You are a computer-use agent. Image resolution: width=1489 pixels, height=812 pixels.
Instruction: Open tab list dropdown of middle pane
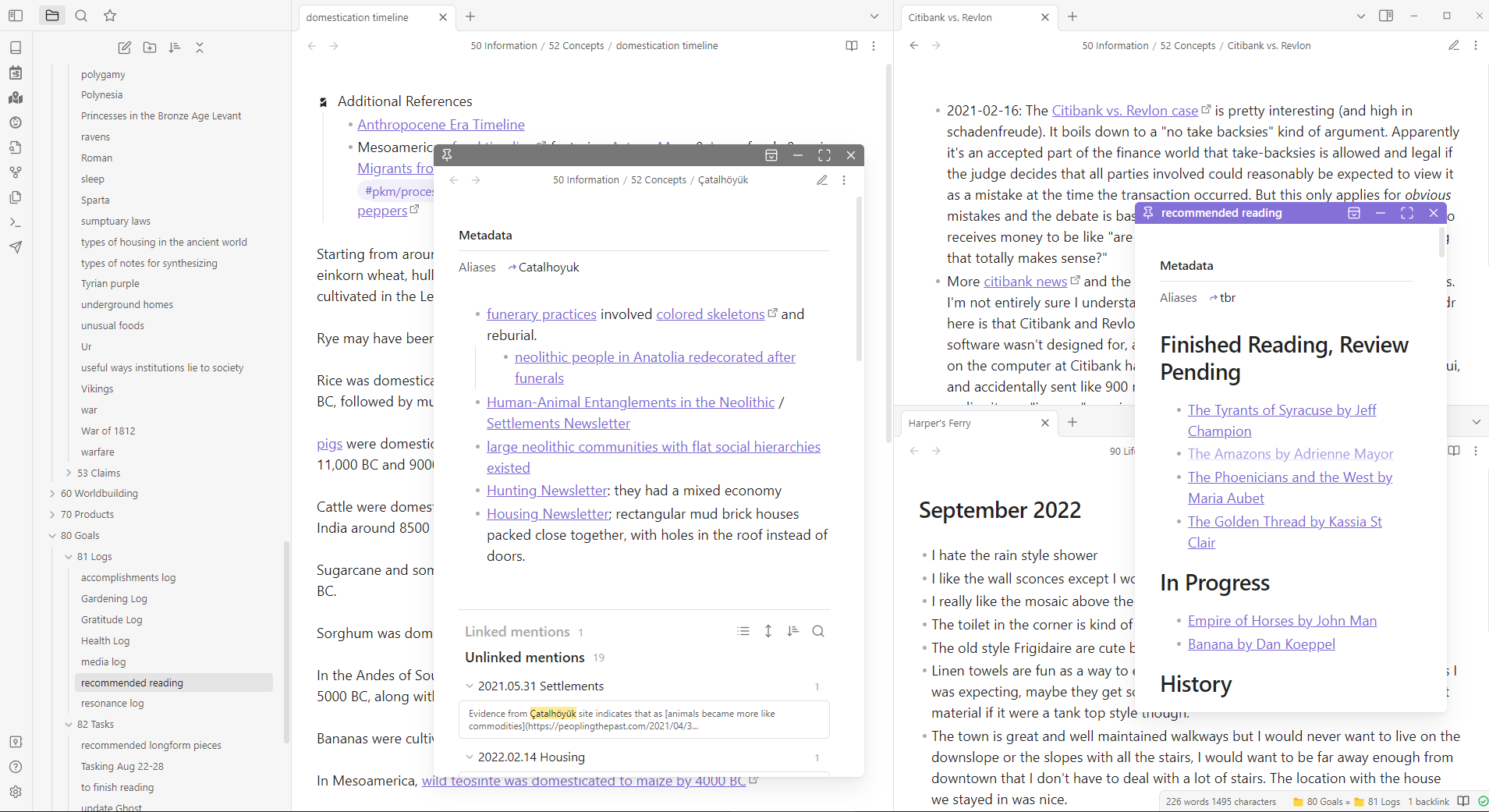point(874,16)
